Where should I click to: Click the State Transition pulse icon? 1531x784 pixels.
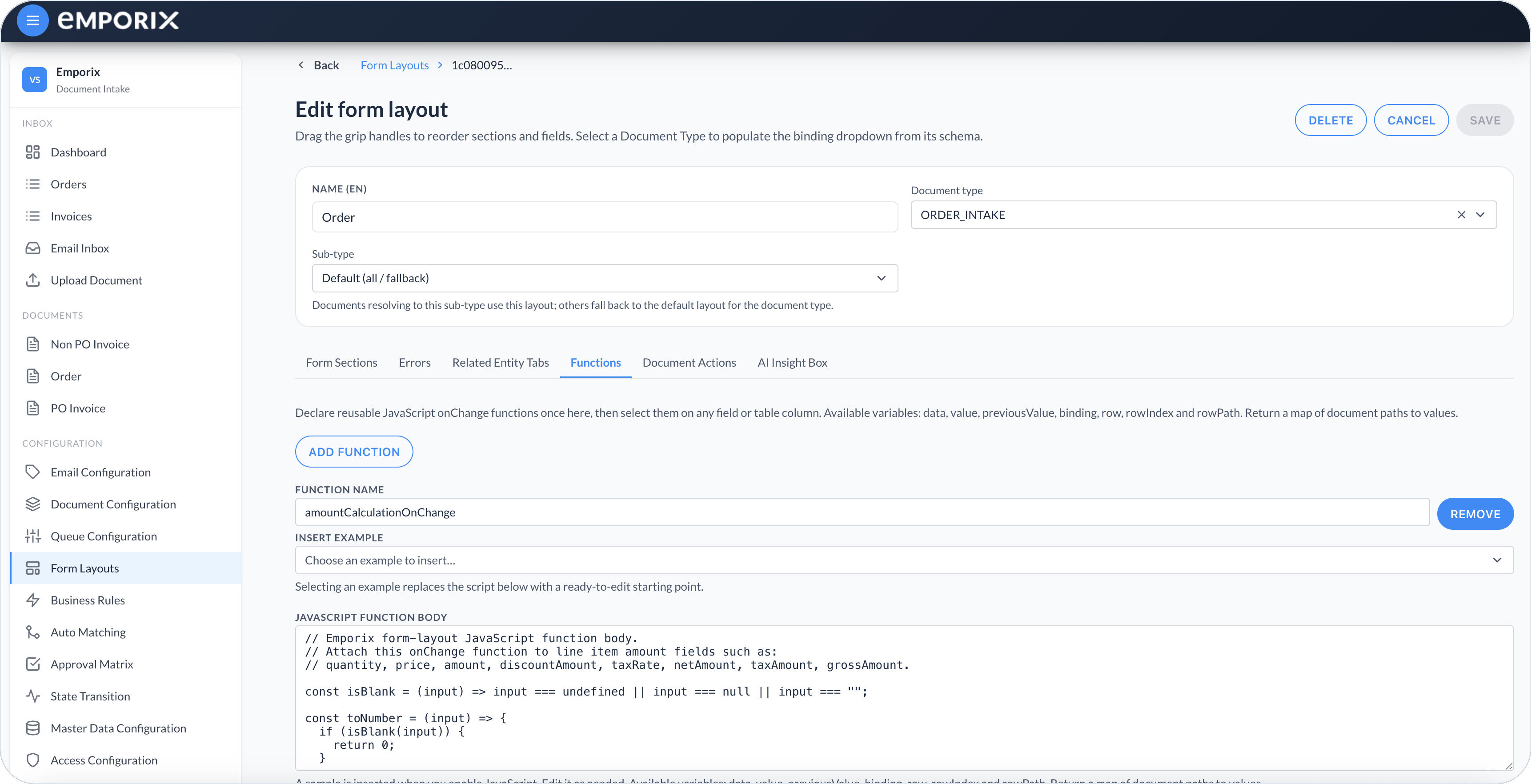tap(33, 696)
